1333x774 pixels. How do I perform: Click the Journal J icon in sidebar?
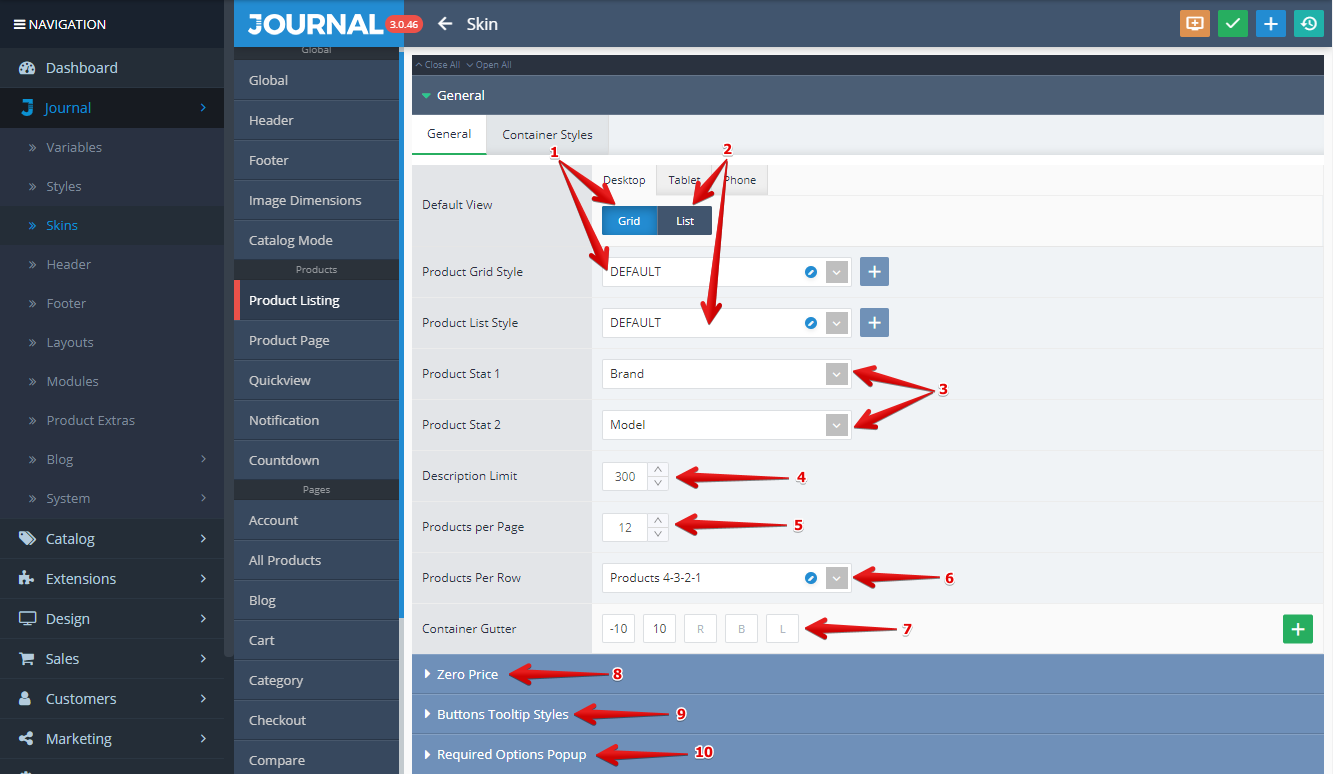(x=27, y=108)
